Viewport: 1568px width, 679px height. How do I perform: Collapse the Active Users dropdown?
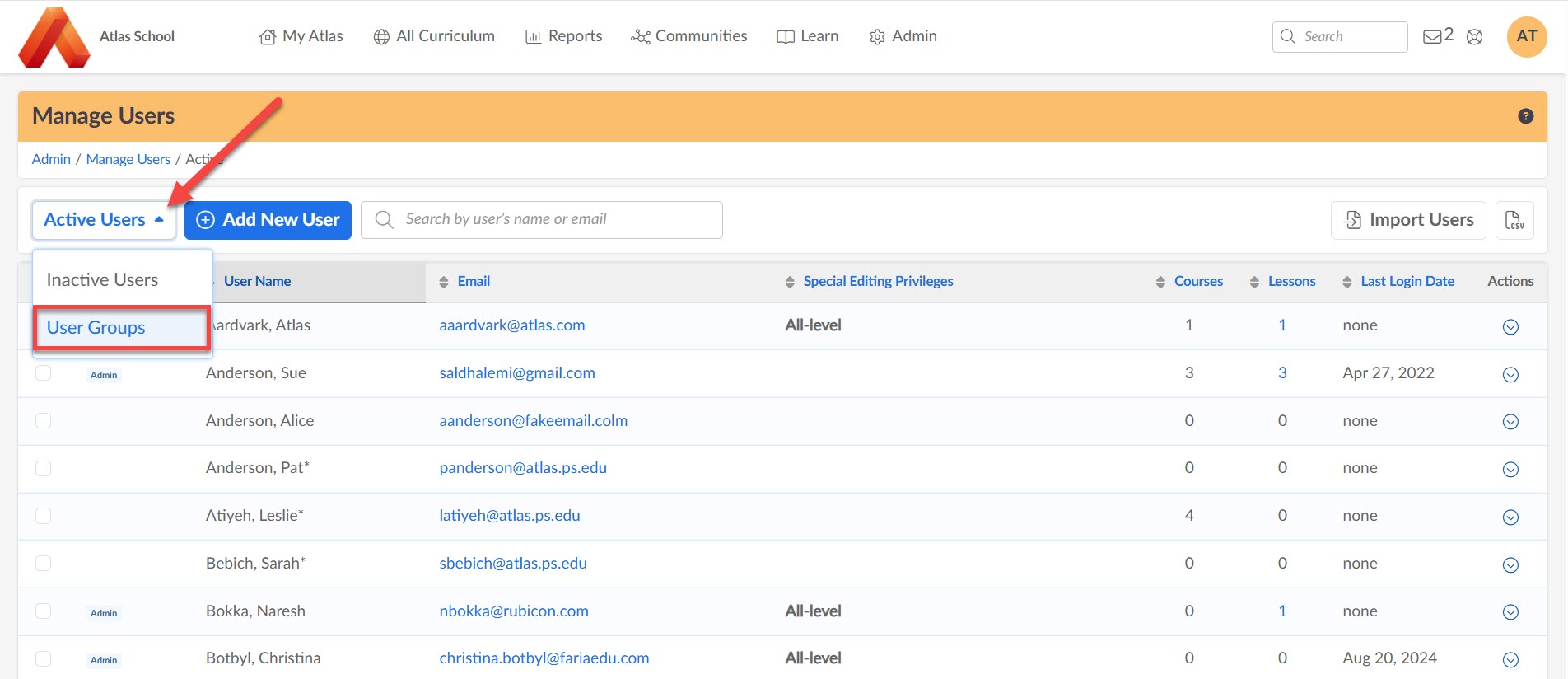(104, 220)
